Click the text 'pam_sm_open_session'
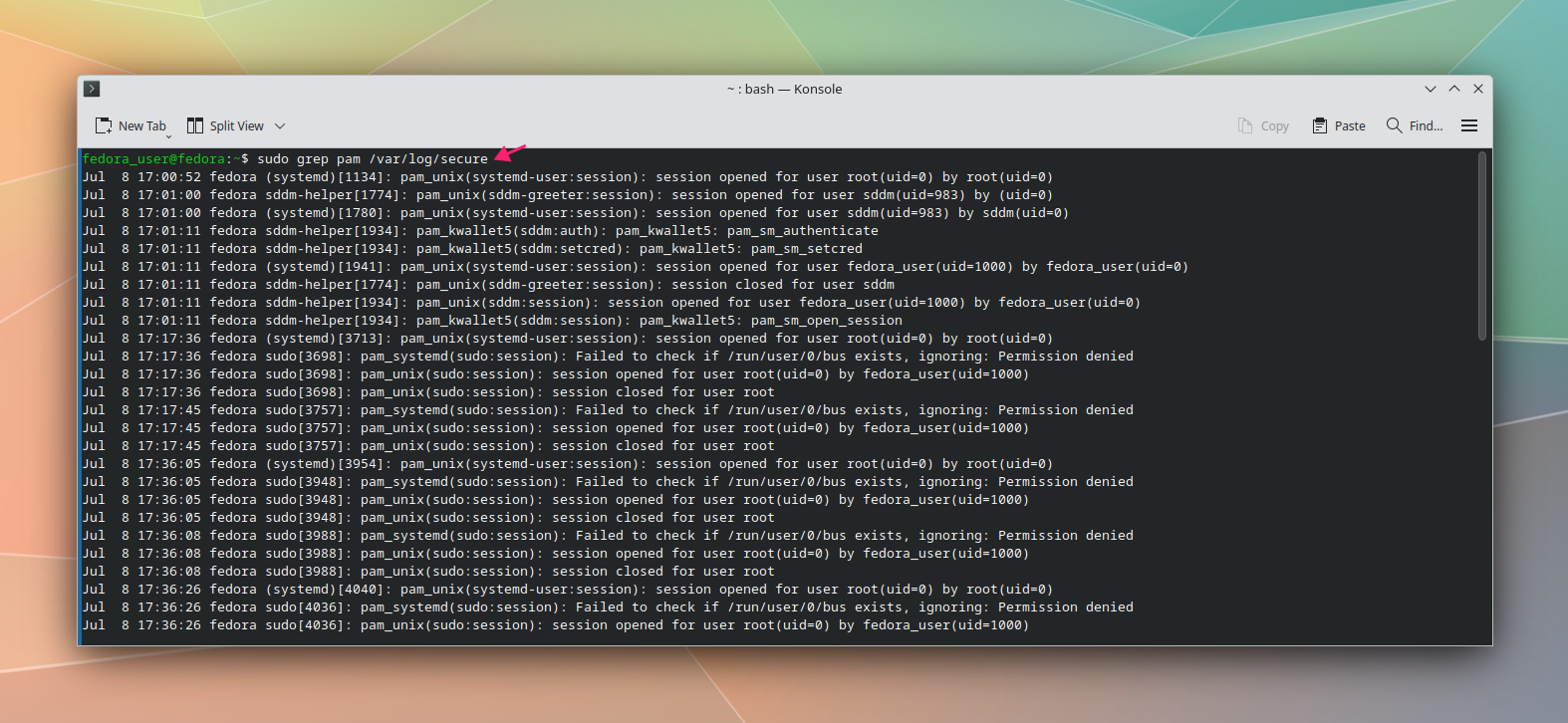Screen dimensions: 1568x723 click(827, 320)
